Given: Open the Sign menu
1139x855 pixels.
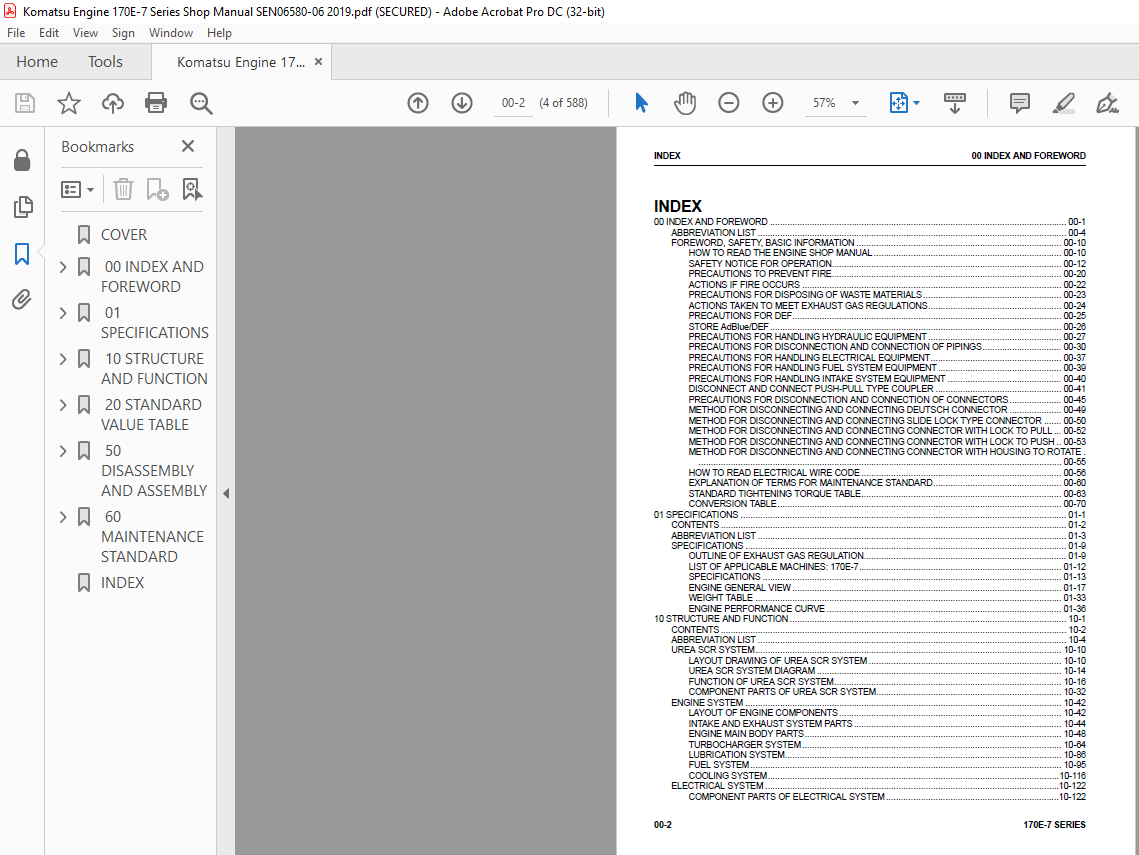Looking at the screenshot, I should [123, 33].
